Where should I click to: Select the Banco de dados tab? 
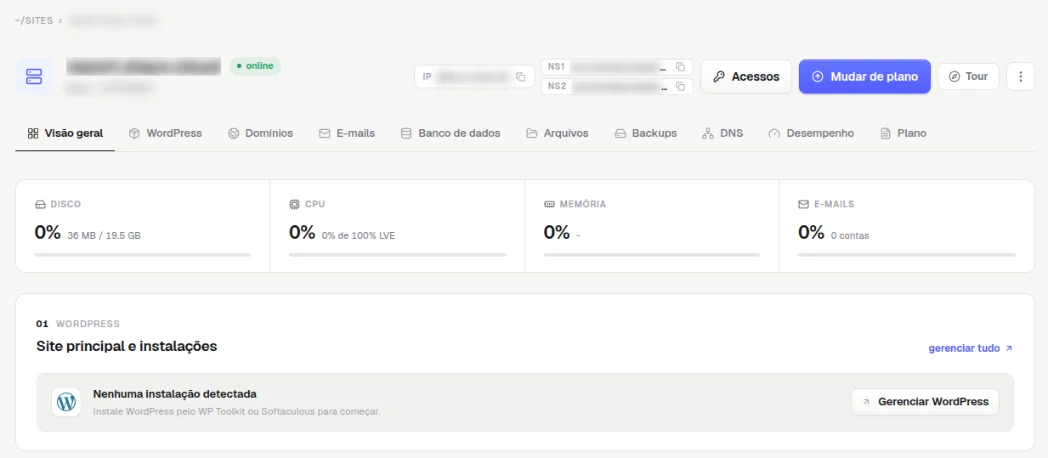coord(450,133)
